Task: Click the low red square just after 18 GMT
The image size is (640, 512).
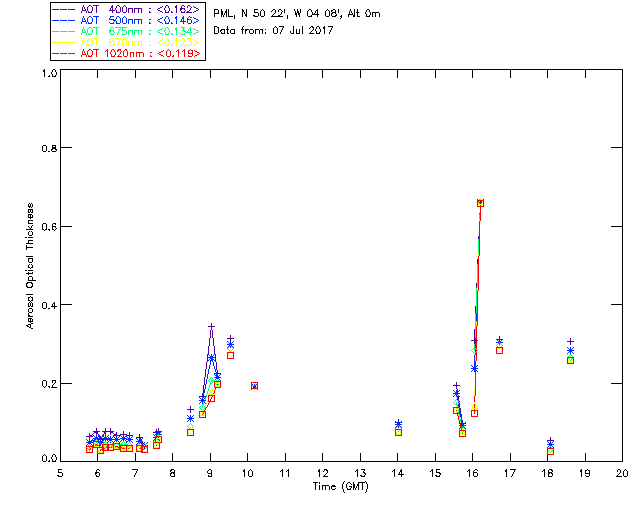Action: [x=550, y=451]
